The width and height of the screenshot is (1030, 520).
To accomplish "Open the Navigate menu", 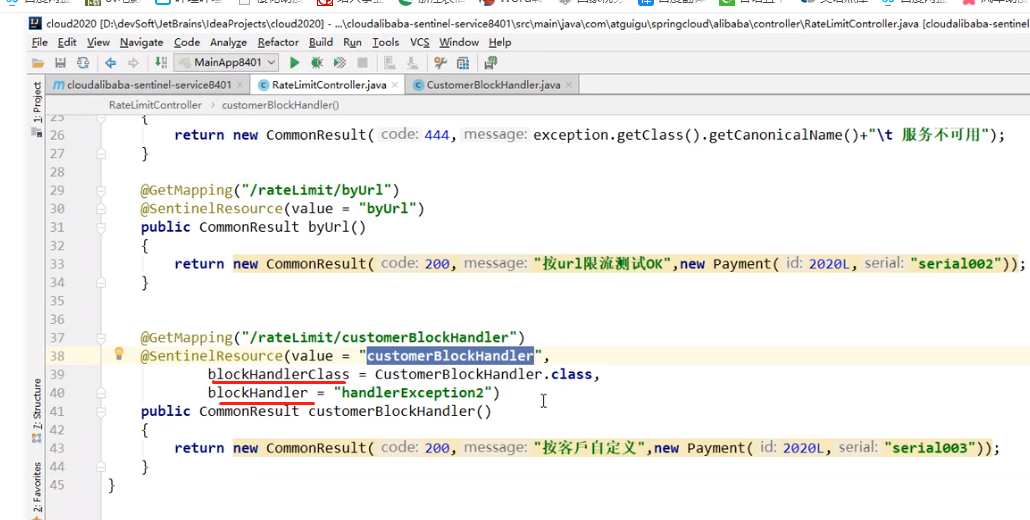I will tap(141, 42).
